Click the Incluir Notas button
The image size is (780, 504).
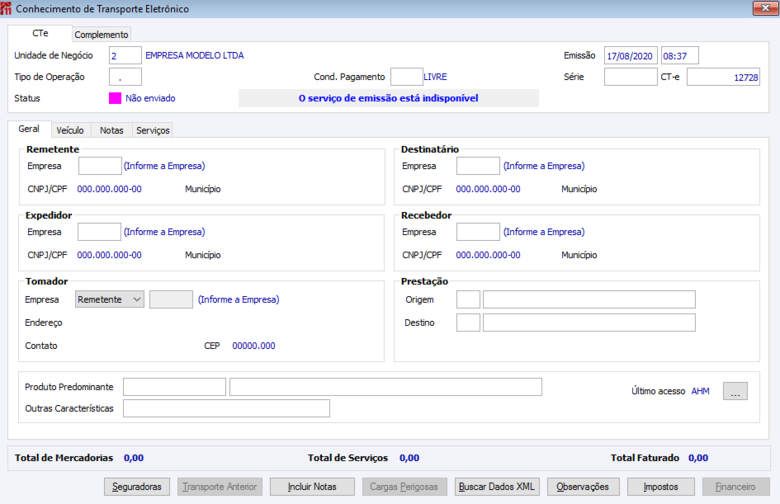[312, 487]
